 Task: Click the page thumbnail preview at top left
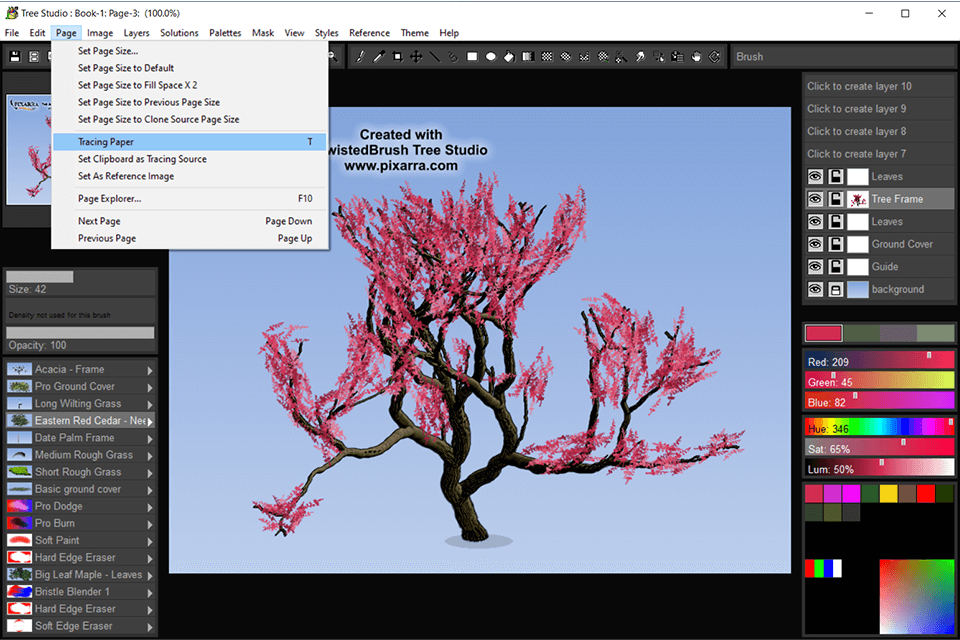pos(30,150)
